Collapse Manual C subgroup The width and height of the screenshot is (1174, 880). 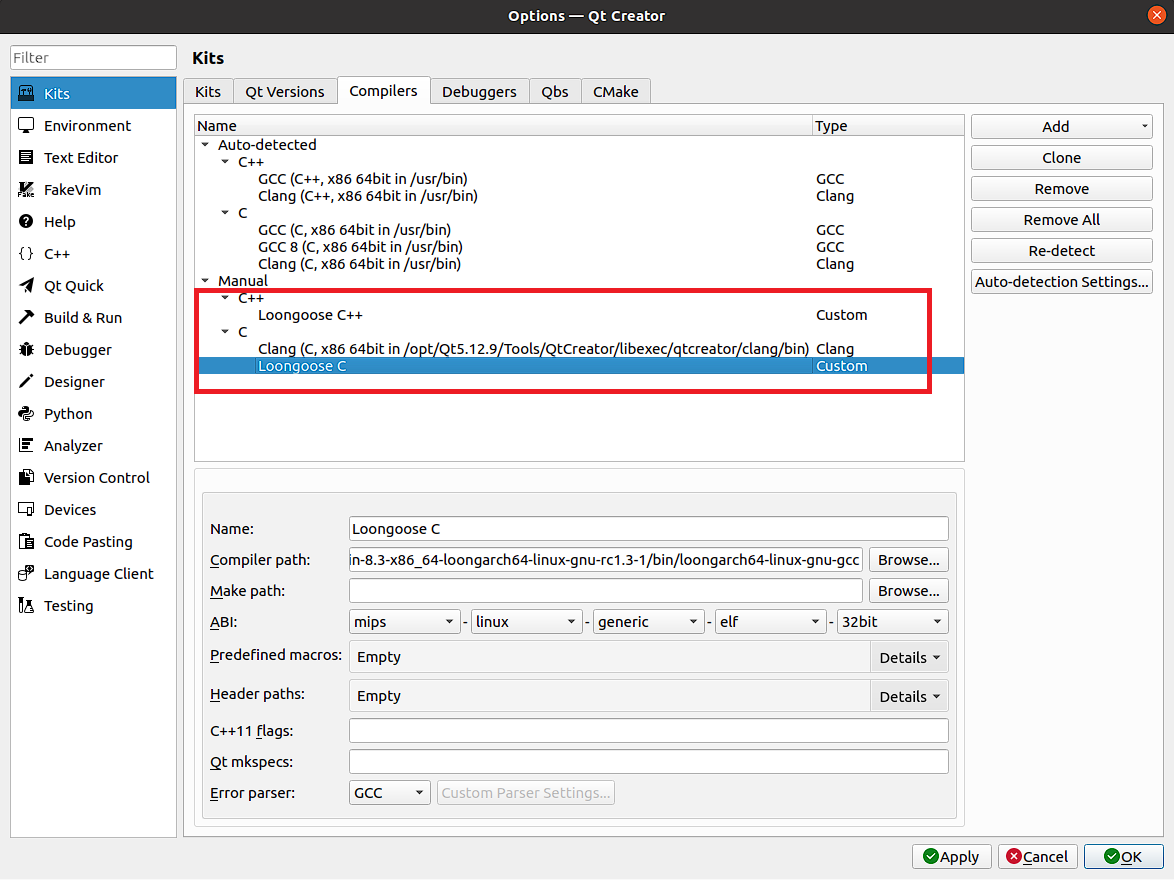coord(225,332)
